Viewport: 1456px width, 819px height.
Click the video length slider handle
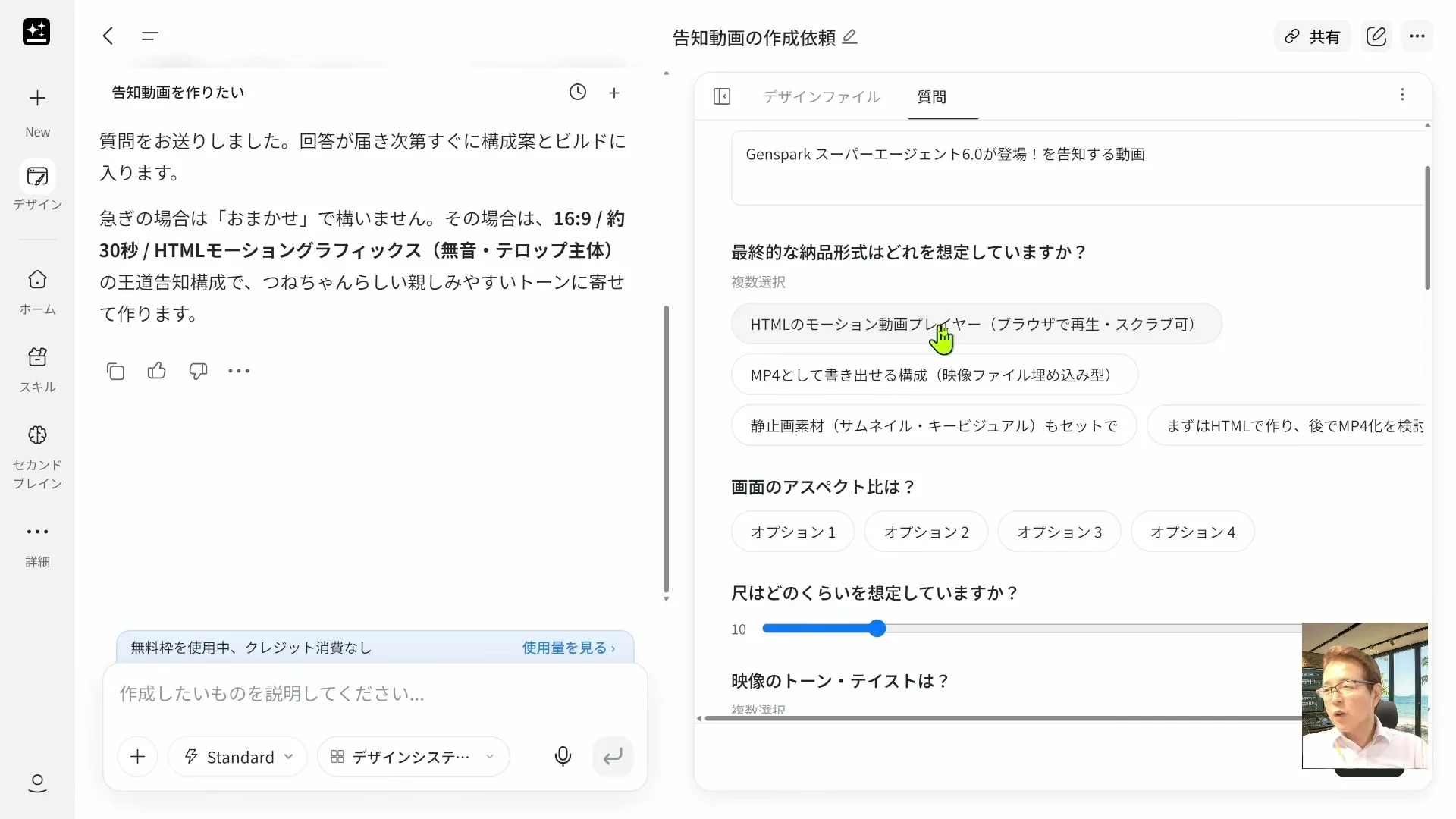877,629
